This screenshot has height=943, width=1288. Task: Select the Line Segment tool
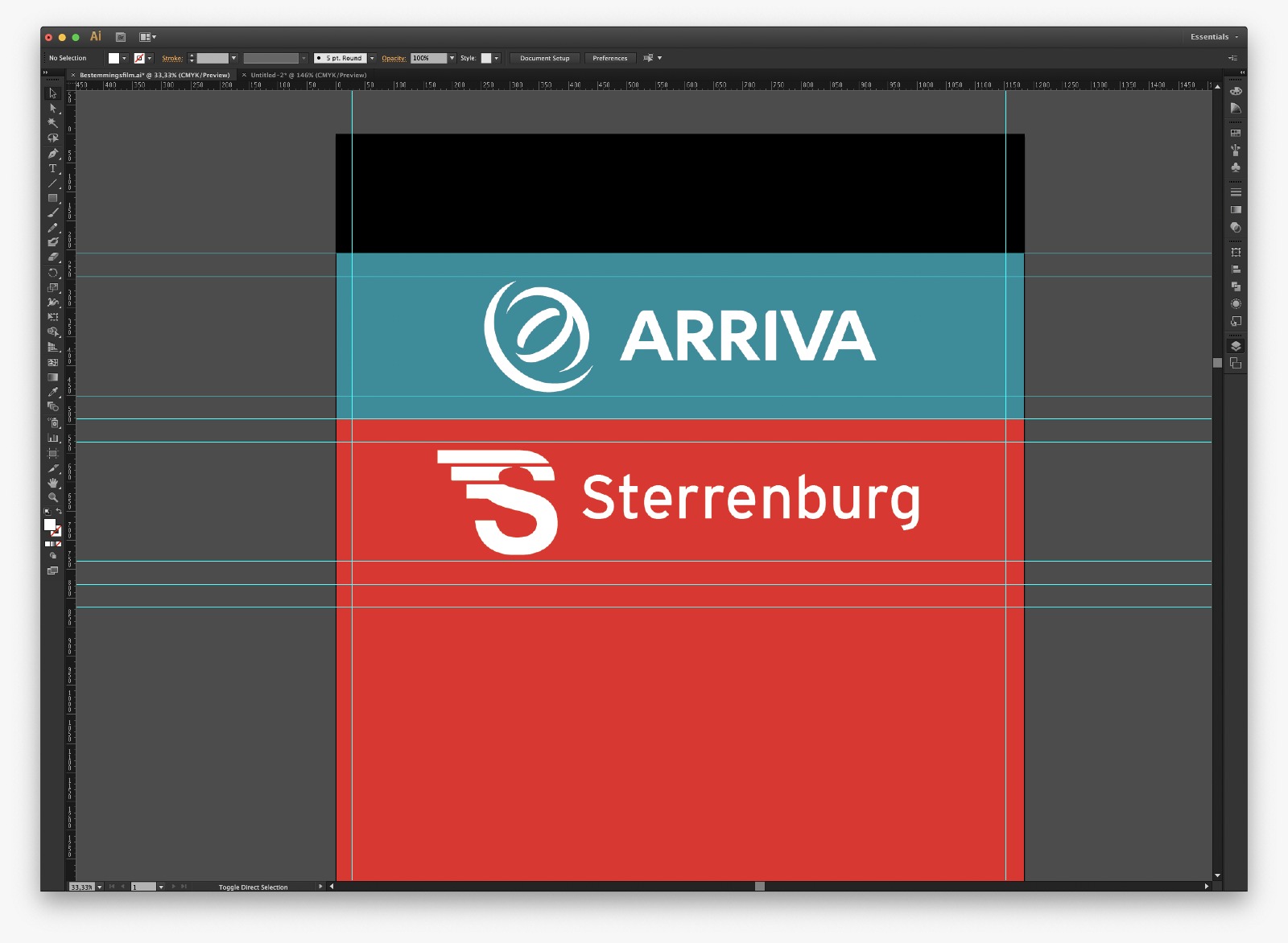[x=53, y=183]
